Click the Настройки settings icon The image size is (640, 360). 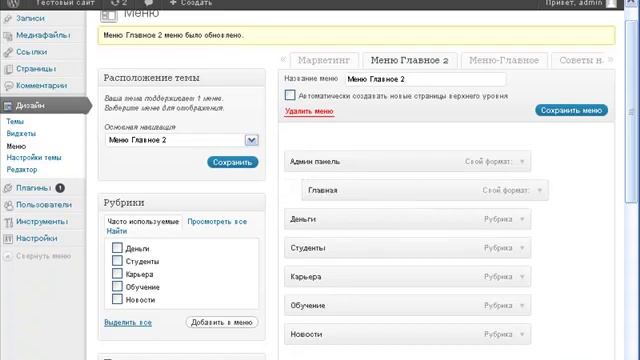[8, 239]
